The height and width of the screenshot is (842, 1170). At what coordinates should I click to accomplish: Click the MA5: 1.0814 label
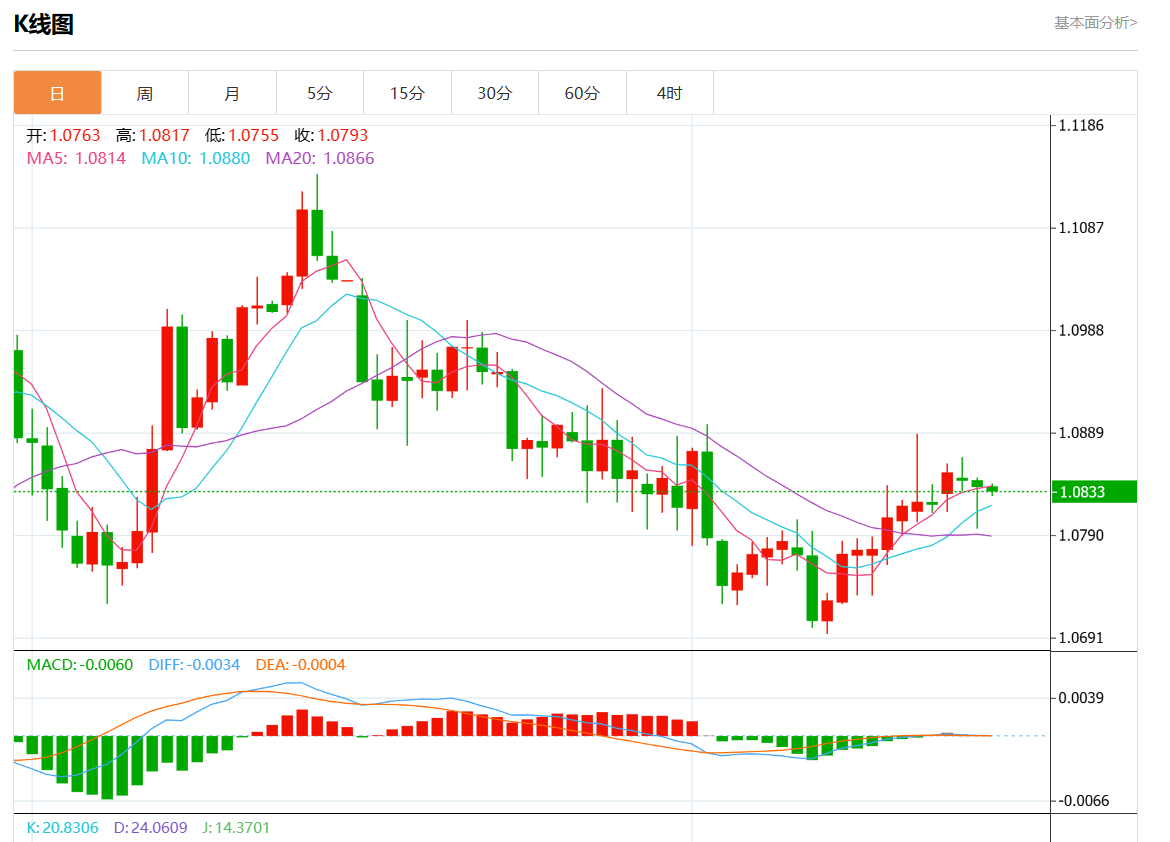[x=76, y=158]
